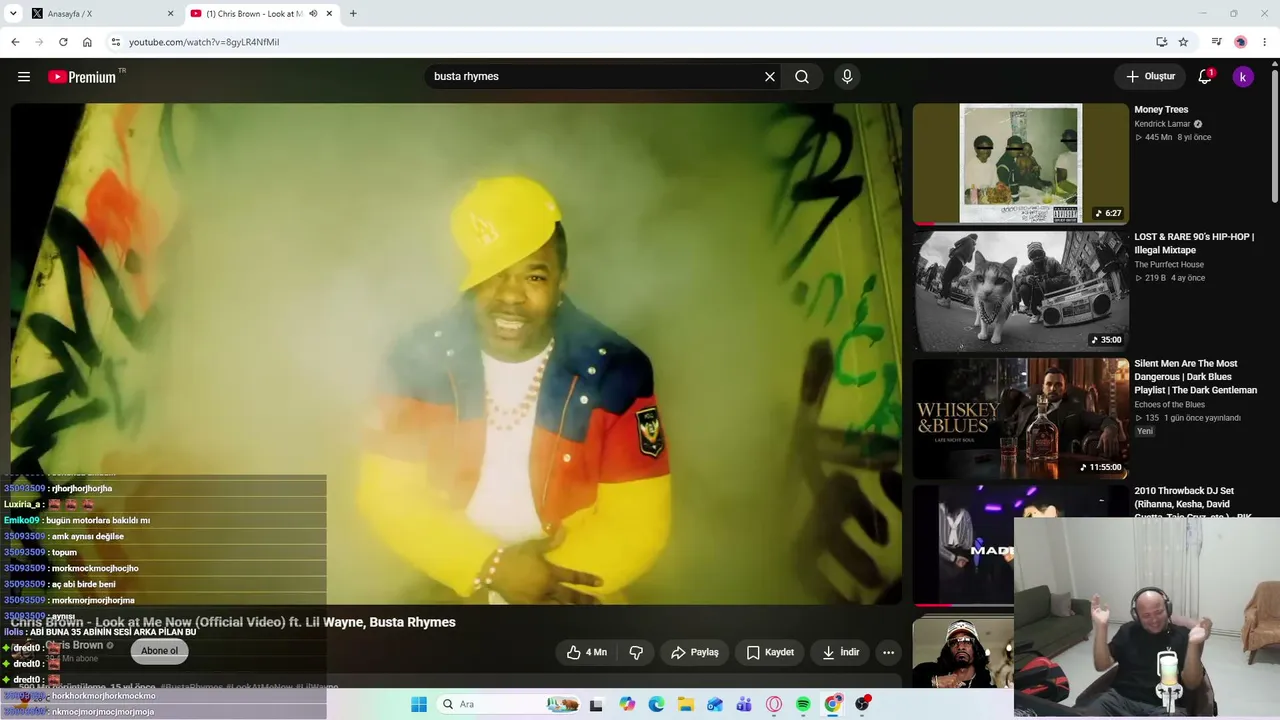Open 'Money Trees' title link
The height and width of the screenshot is (720, 1280).
coord(1161,110)
